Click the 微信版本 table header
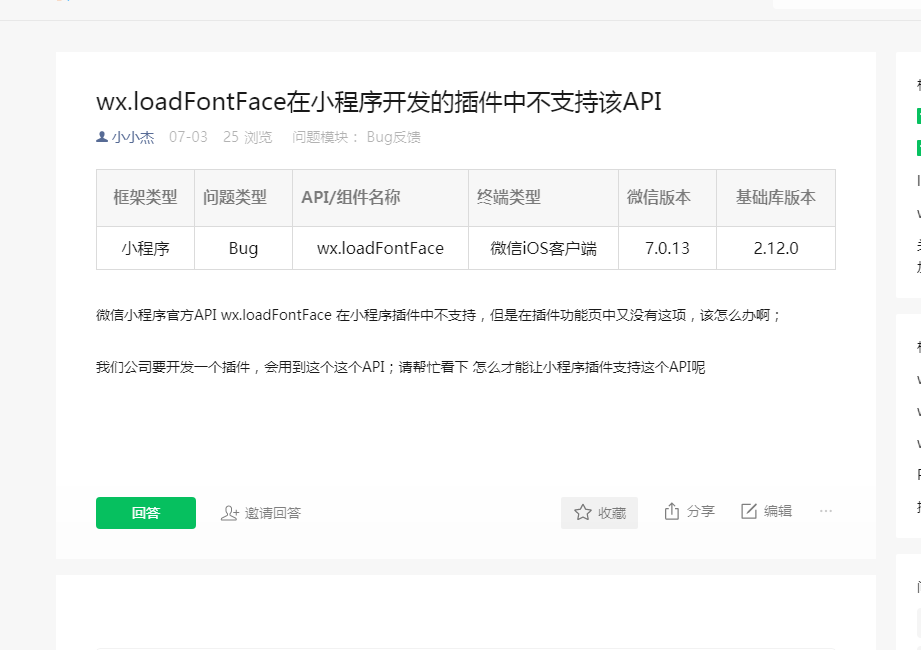The height and width of the screenshot is (650, 921). [x=667, y=197]
